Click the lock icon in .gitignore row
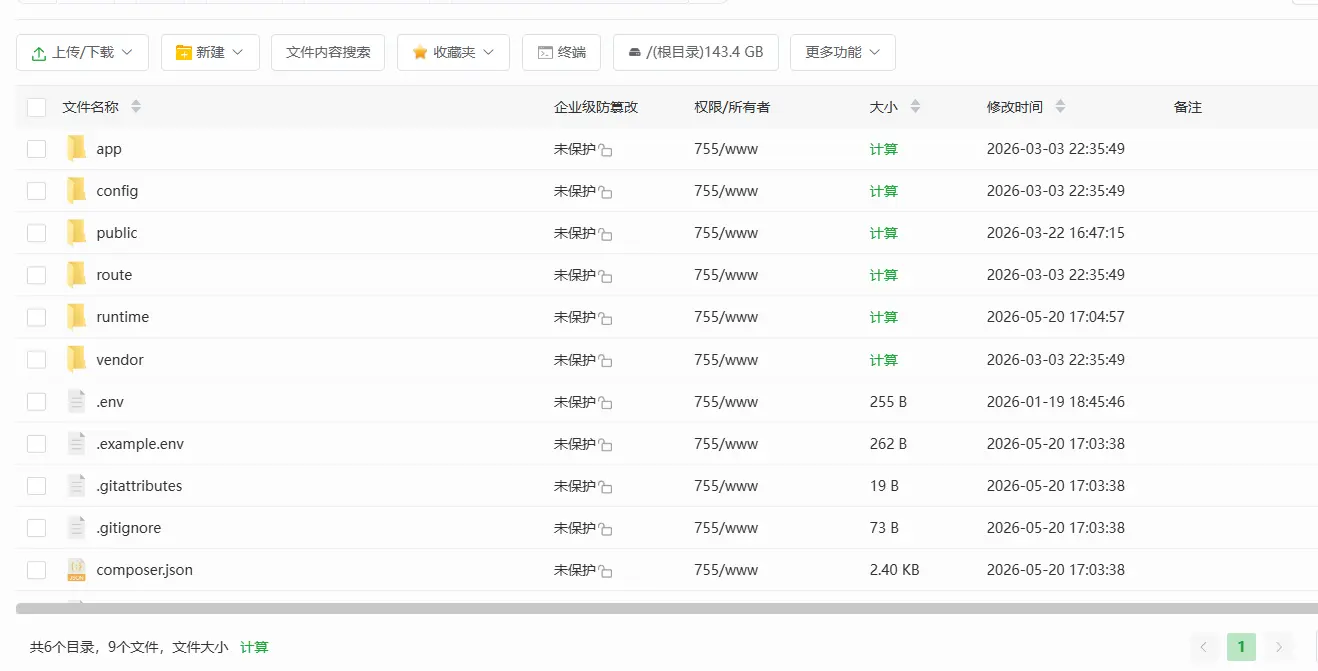Image resolution: width=1318 pixels, height=671 pixels. [606, 529]
